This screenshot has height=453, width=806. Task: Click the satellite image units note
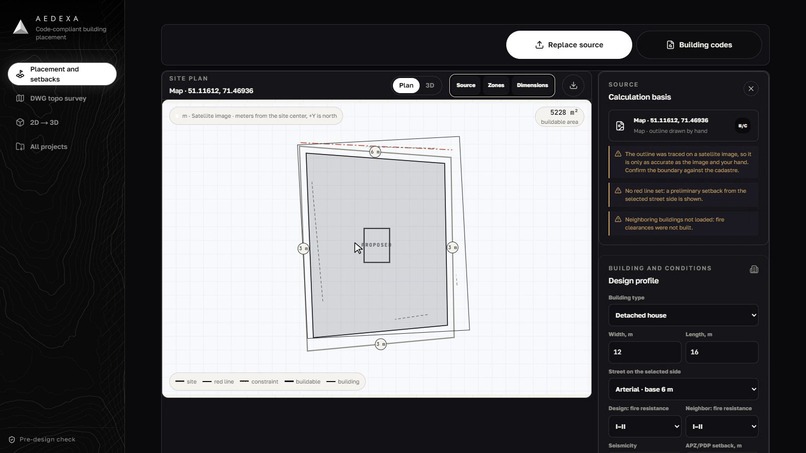point(256,116)
